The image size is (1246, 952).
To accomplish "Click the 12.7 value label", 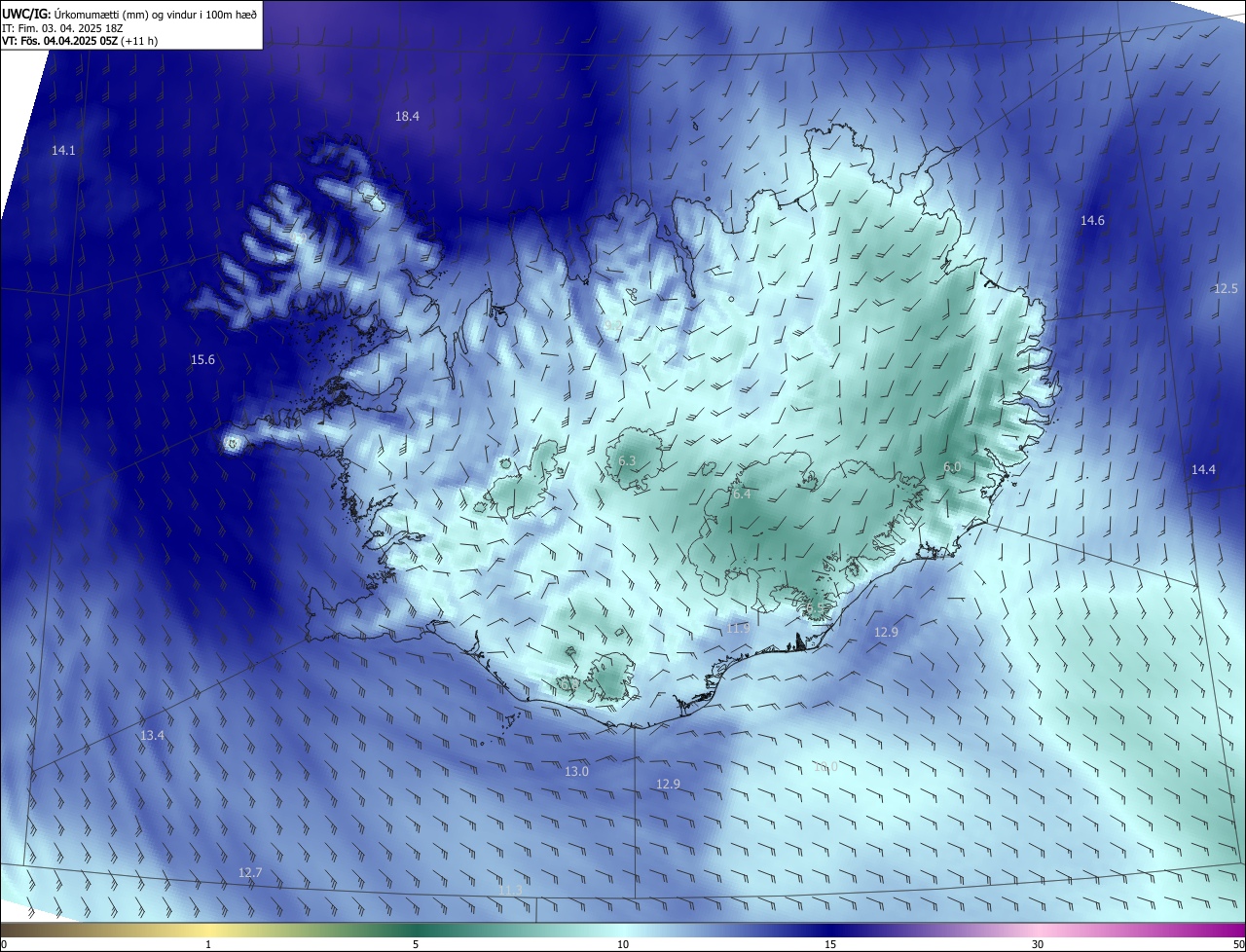I will coord(250,873).
